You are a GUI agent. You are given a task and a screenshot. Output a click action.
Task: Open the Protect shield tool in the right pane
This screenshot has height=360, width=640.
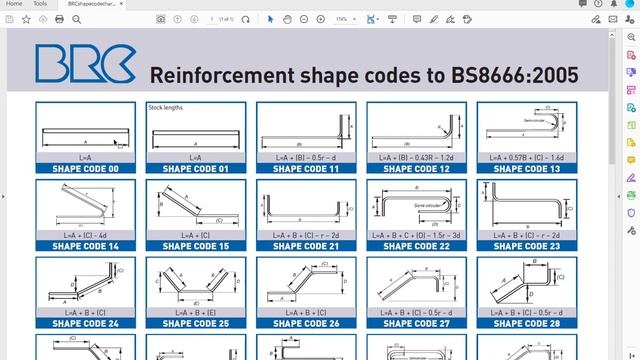tap(631, 213)
